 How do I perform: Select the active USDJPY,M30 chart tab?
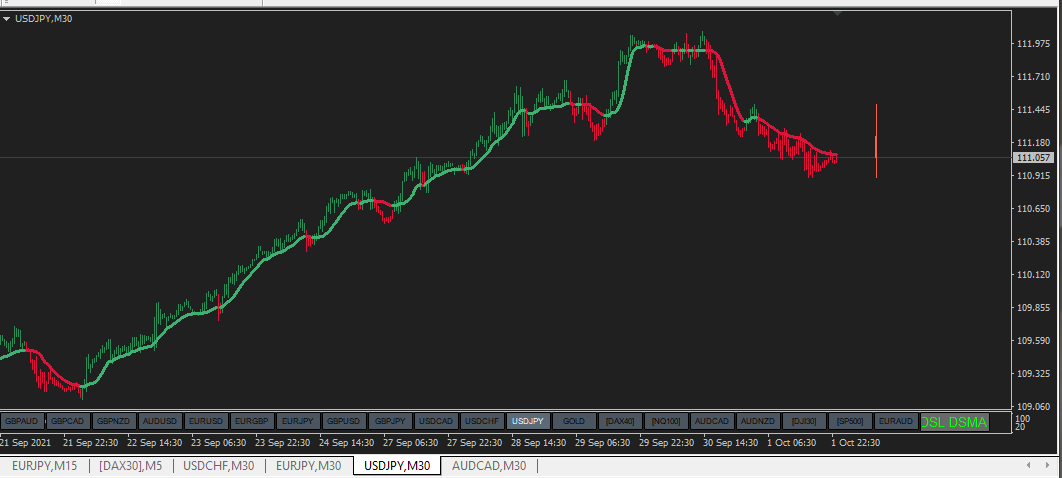coord(397,466)
